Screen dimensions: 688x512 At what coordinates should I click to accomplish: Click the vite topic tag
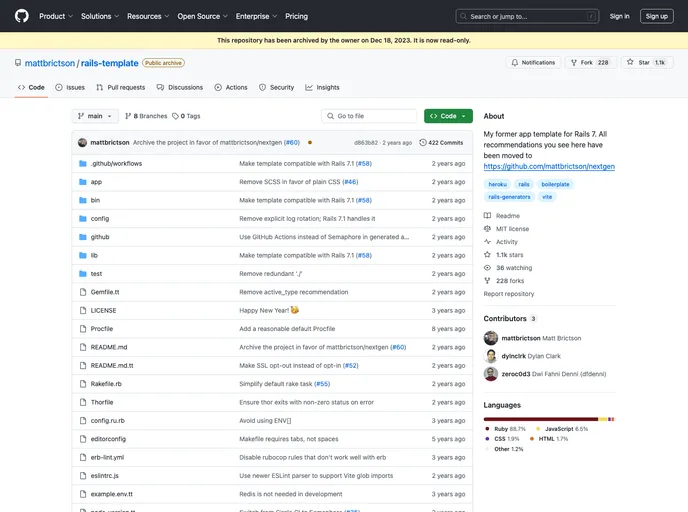coord(547,197)
